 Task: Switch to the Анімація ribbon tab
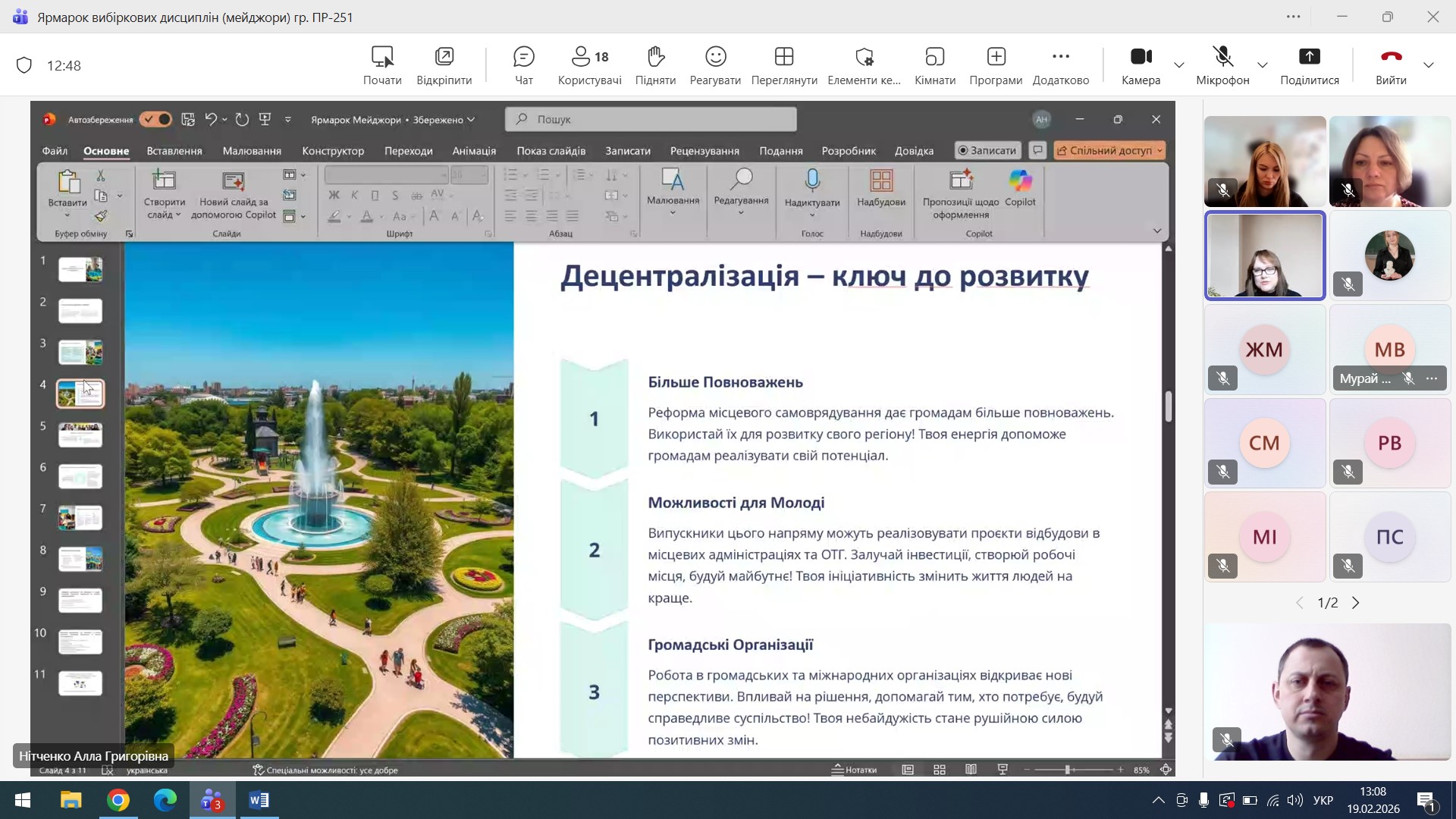pyautogui.click(x=474, y=151)
